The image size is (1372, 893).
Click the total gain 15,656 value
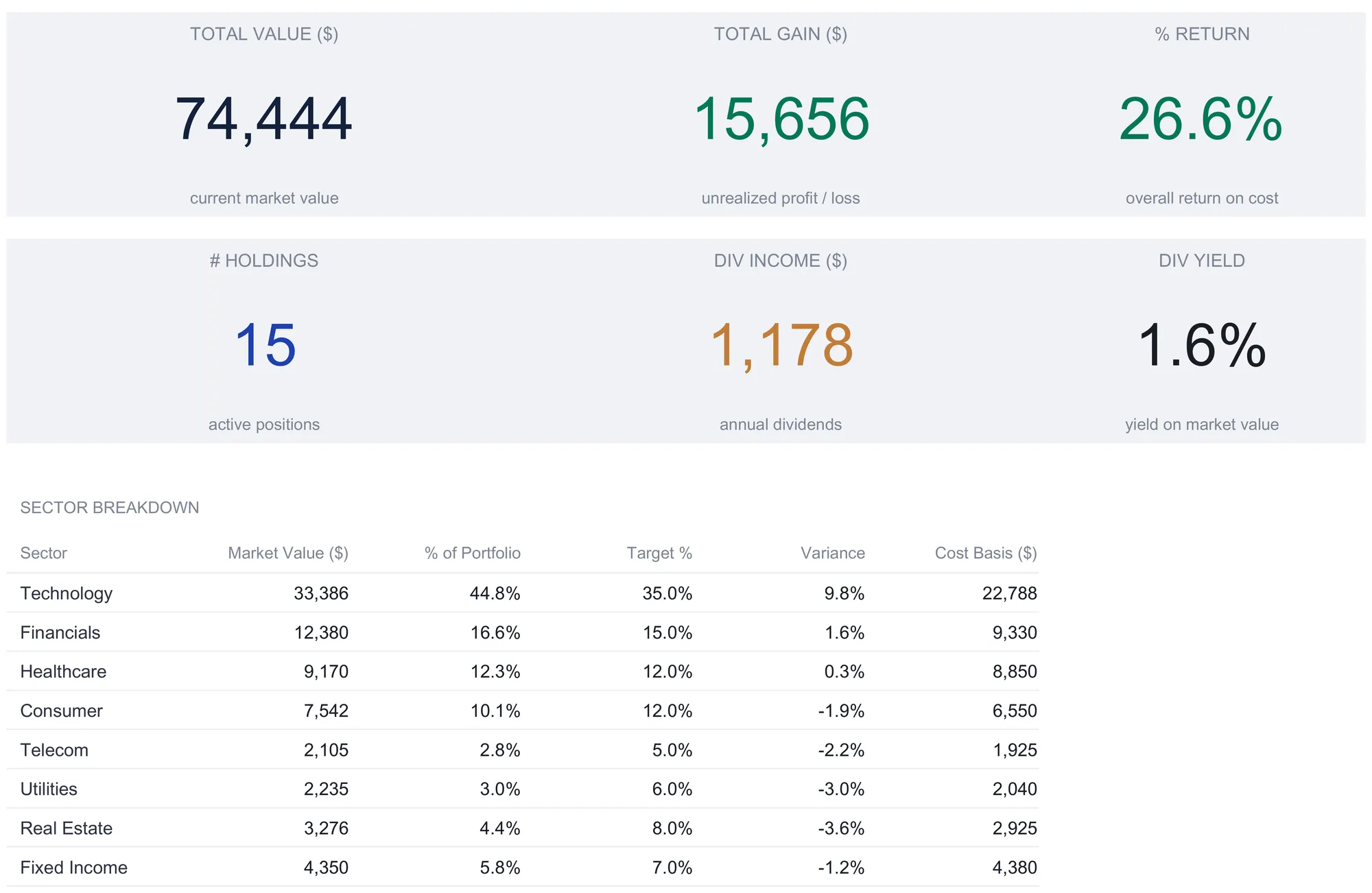(781, 119)
